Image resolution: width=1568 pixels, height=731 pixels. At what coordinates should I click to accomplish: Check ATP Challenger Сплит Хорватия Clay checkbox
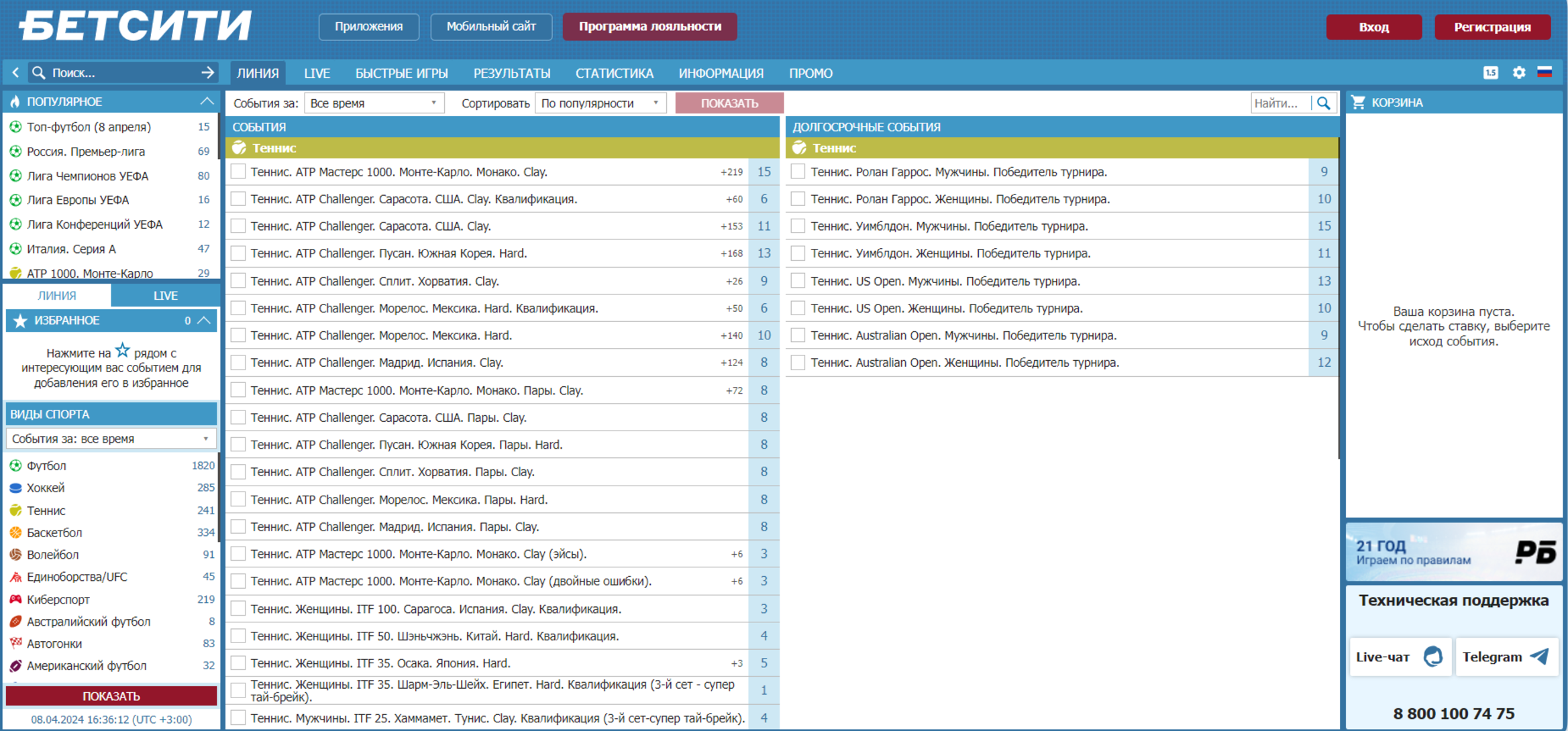[x=238, y=281]
